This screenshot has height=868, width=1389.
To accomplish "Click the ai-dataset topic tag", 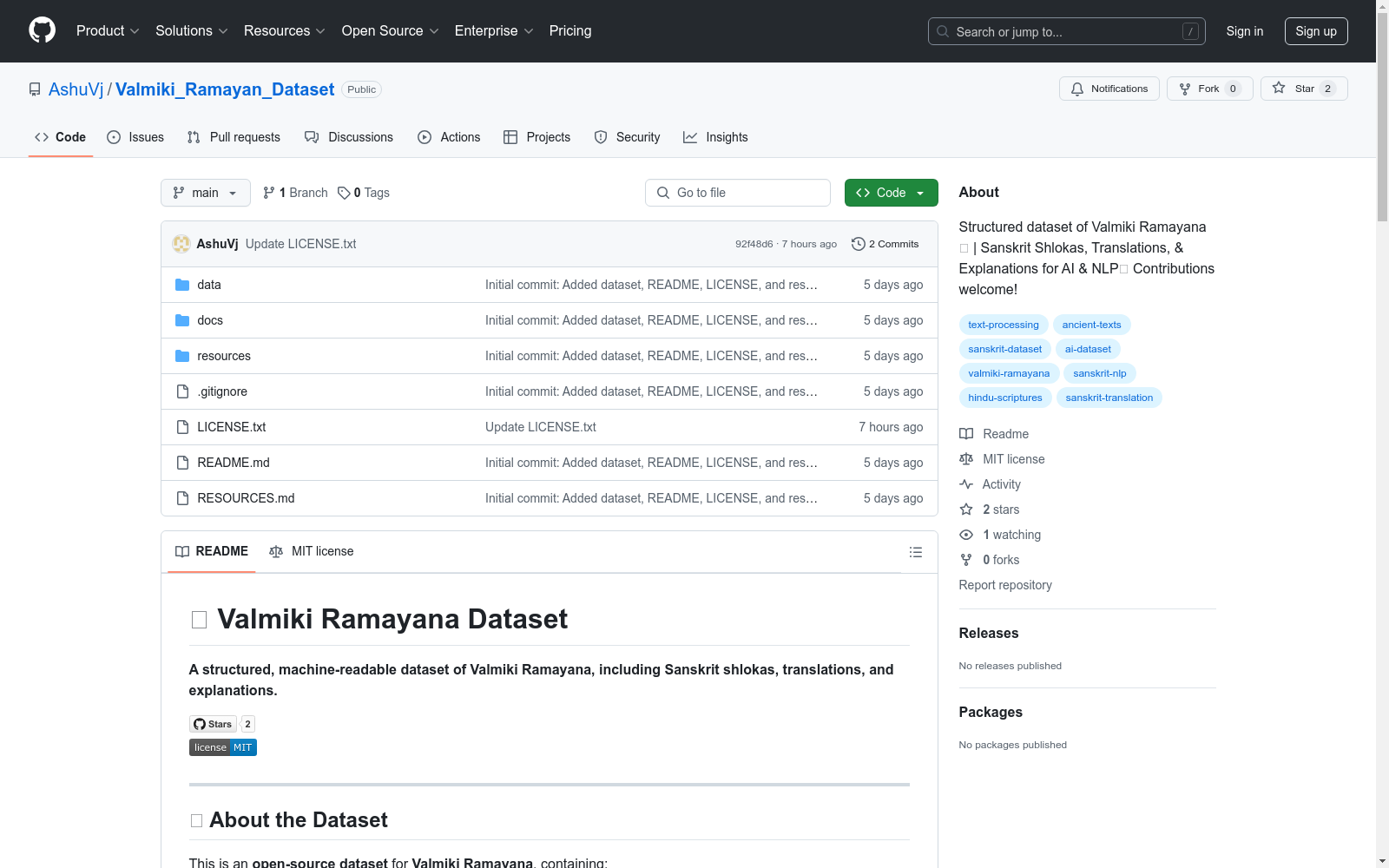I will tap(1088, 349).
